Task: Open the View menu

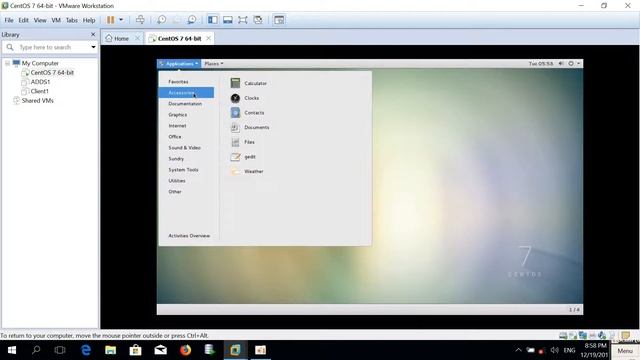Action: pyautogui.click(x=40, y=20)
